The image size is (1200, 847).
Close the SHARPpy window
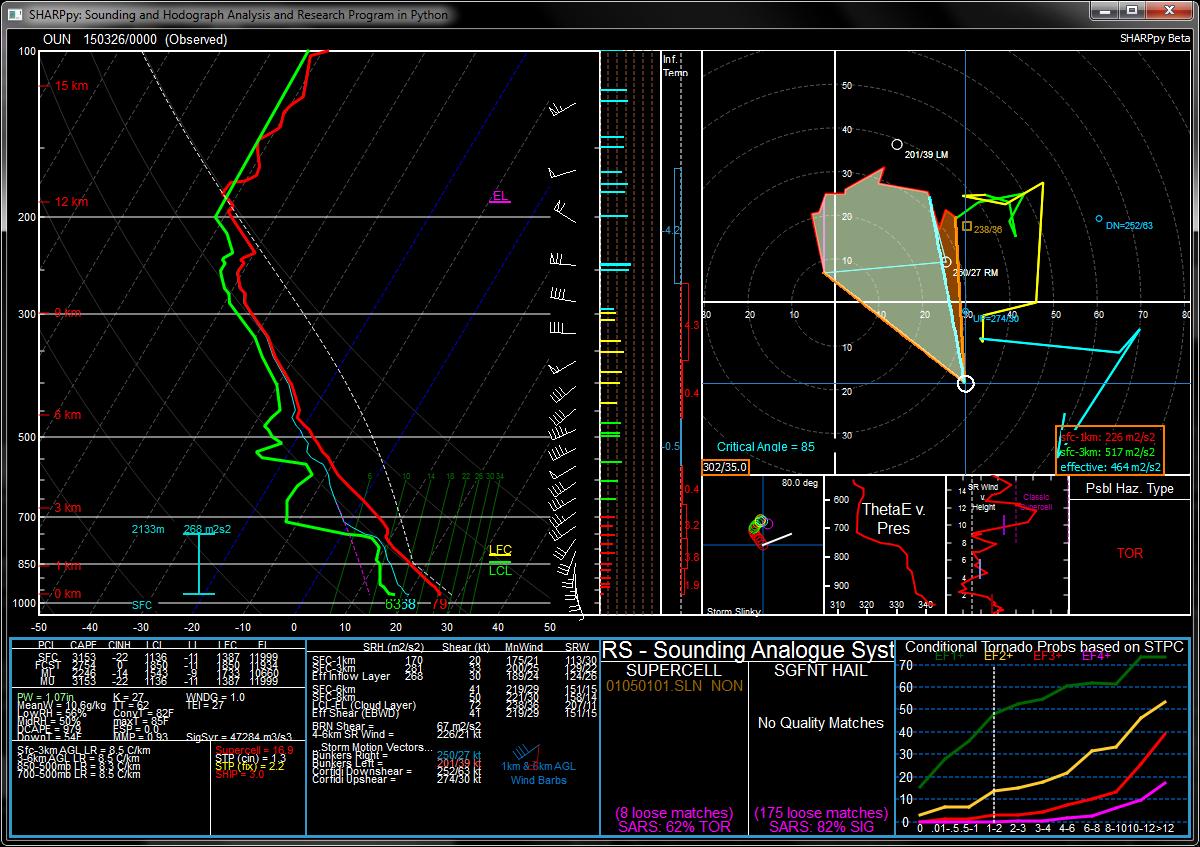[x=1168, y=10]
